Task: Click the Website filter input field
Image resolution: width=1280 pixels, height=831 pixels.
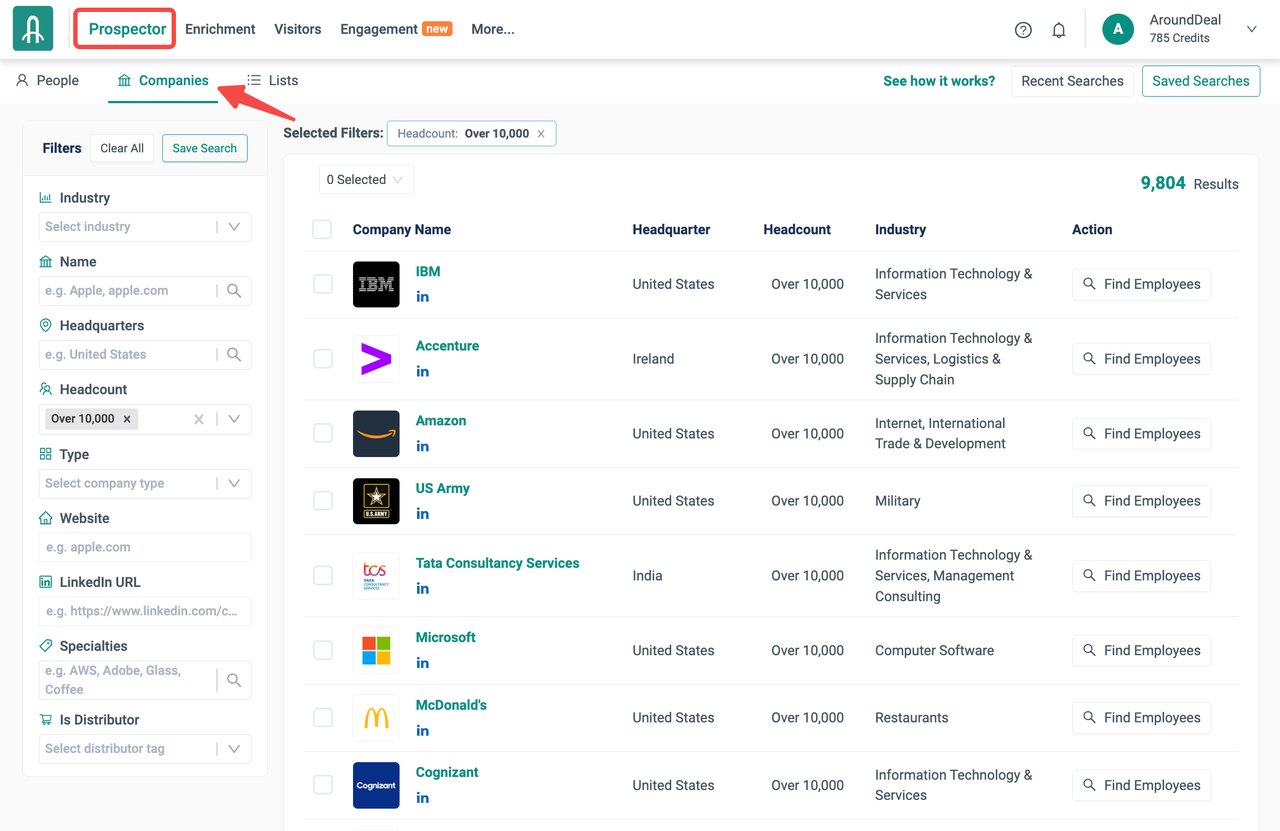Action: tap(145, 548)
